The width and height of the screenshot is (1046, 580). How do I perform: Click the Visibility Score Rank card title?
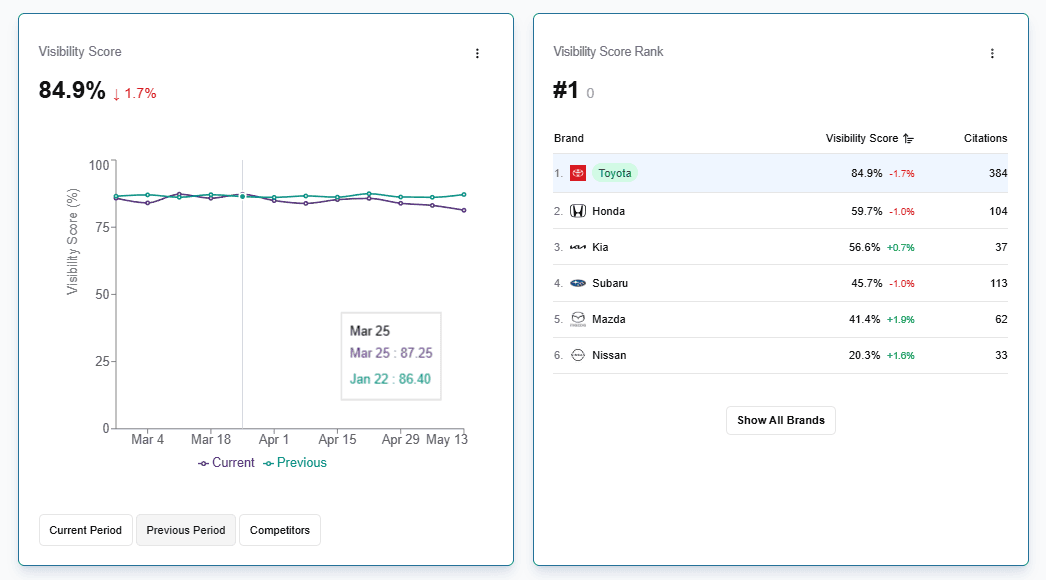[x=608, y=51]
